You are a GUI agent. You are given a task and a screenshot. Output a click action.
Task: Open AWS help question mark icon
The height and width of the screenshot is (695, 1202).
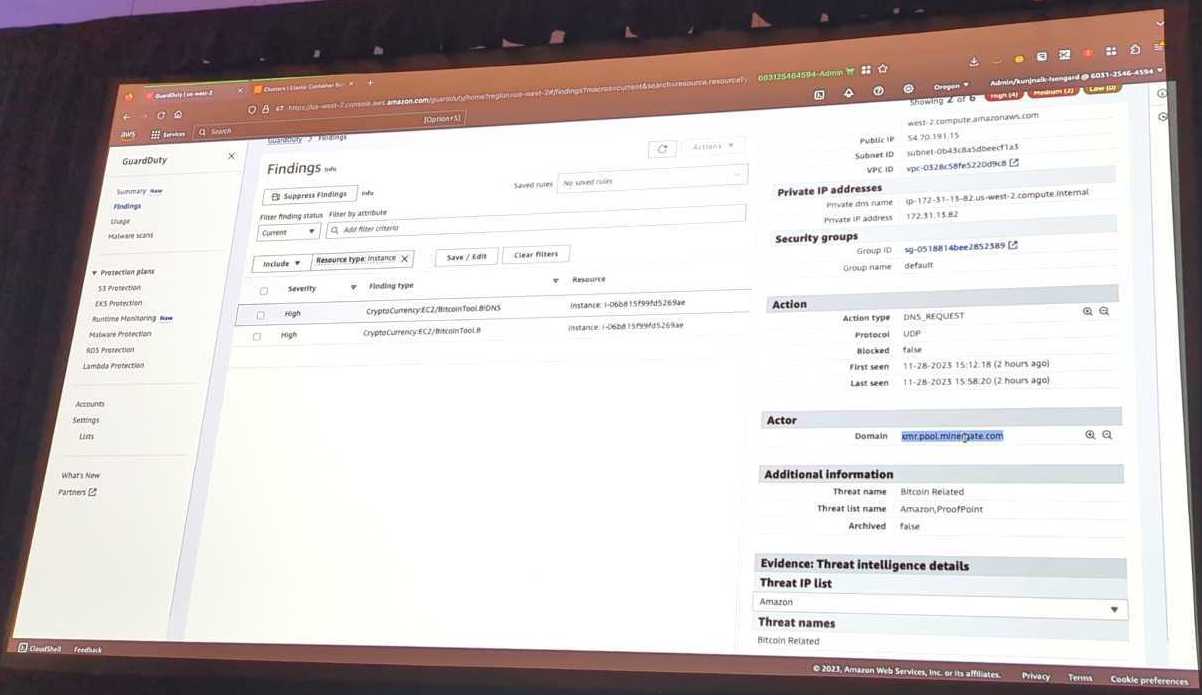click(x=877, y=90)
